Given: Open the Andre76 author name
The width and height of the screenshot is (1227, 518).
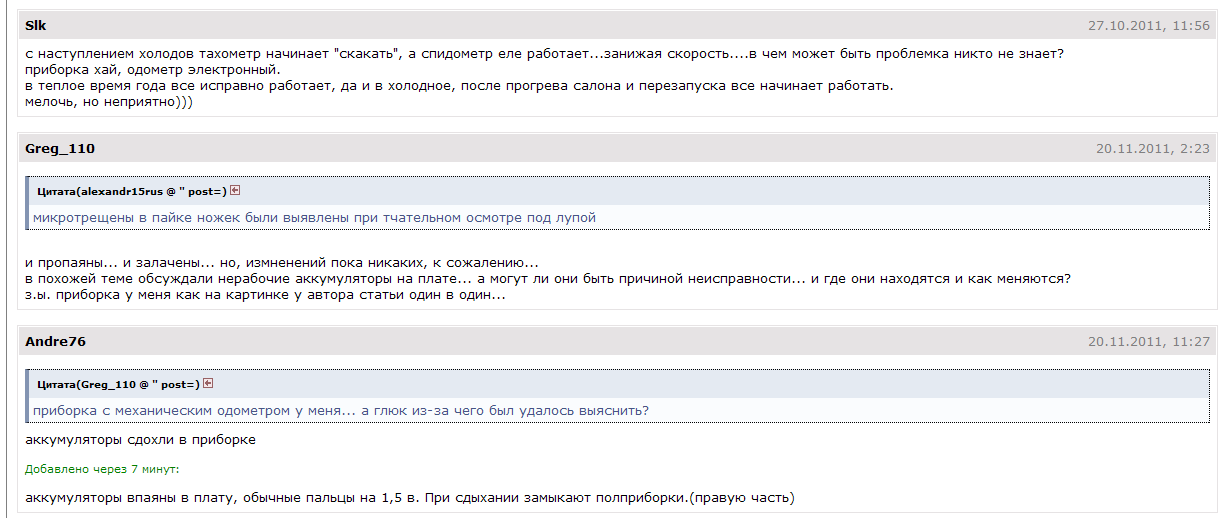Looking at the screenshot, I should click(x=55, y=341).
